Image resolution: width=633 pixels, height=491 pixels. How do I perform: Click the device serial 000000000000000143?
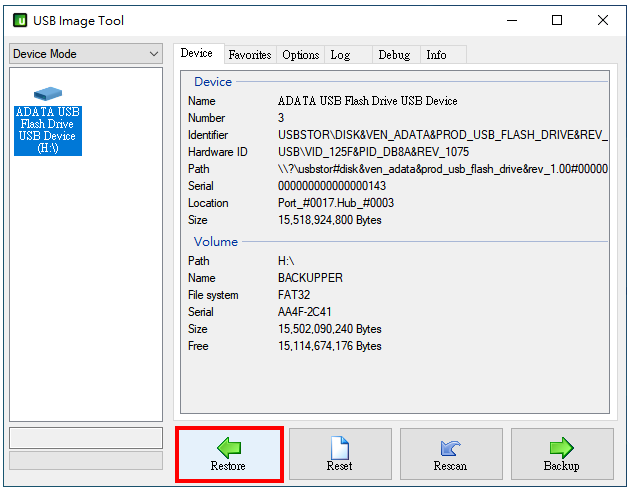[332, 186]
